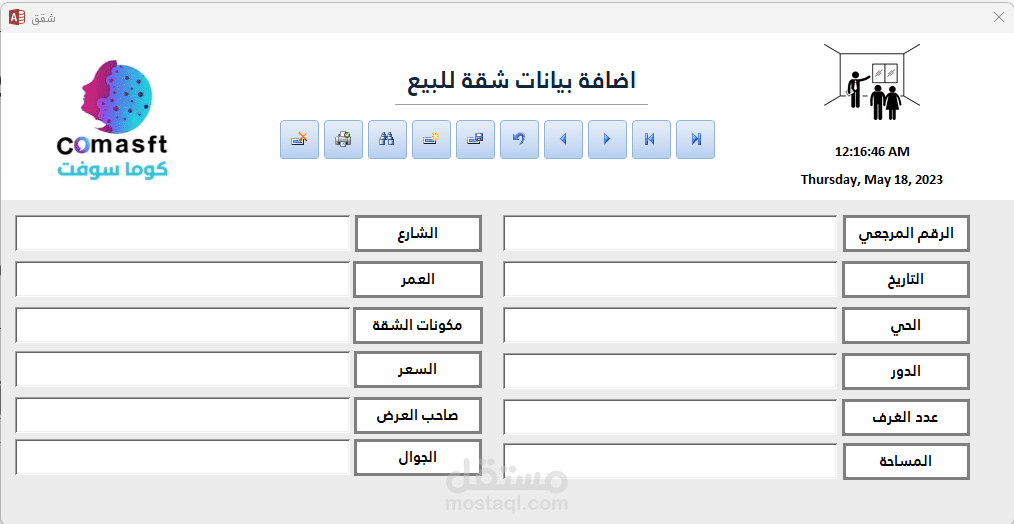Screen dimensions: 1014x524
Task: Undo the last change
Action: tap(519, 139)
